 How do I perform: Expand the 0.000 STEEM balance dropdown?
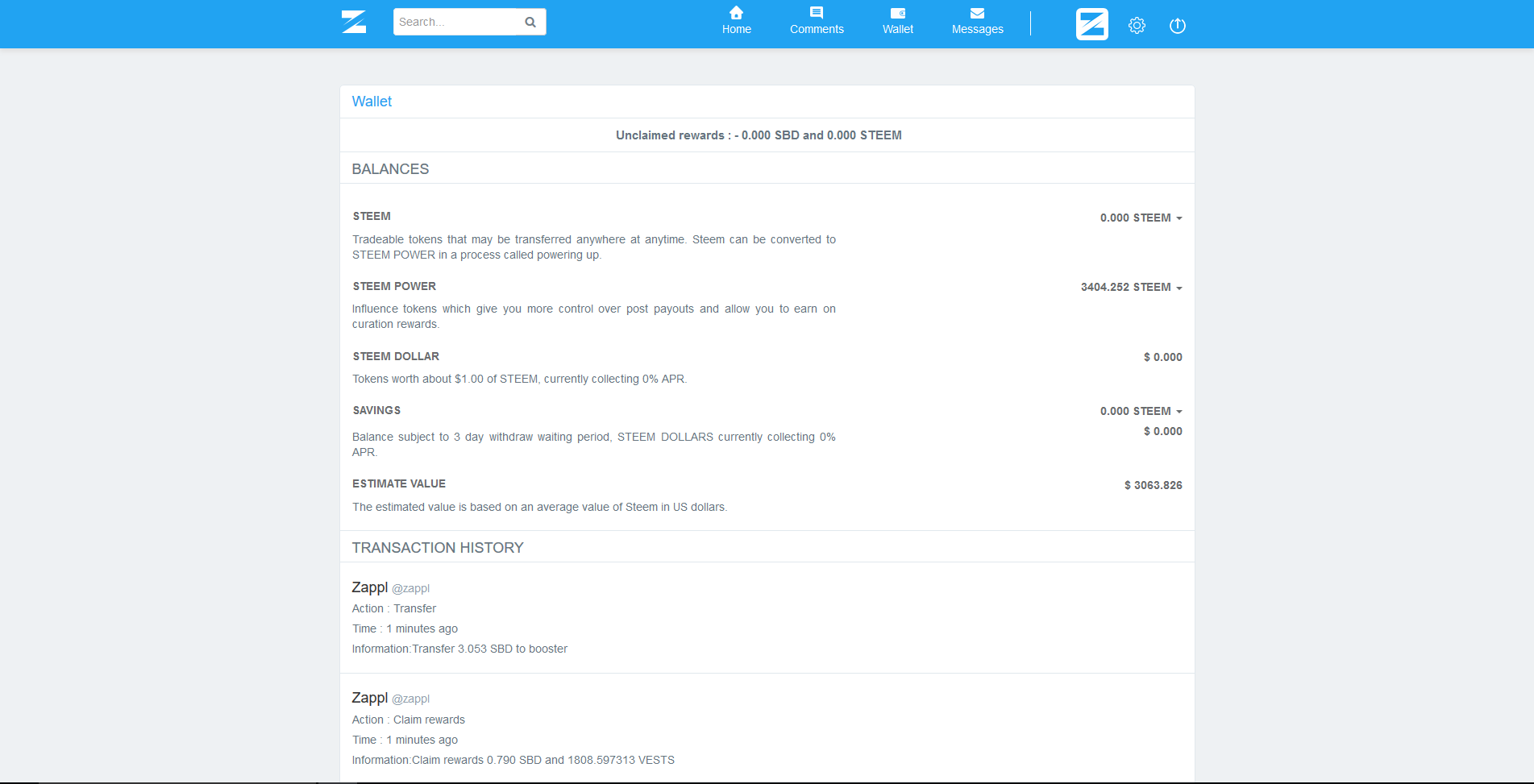pyautogui.click(x=1141, y=218)
